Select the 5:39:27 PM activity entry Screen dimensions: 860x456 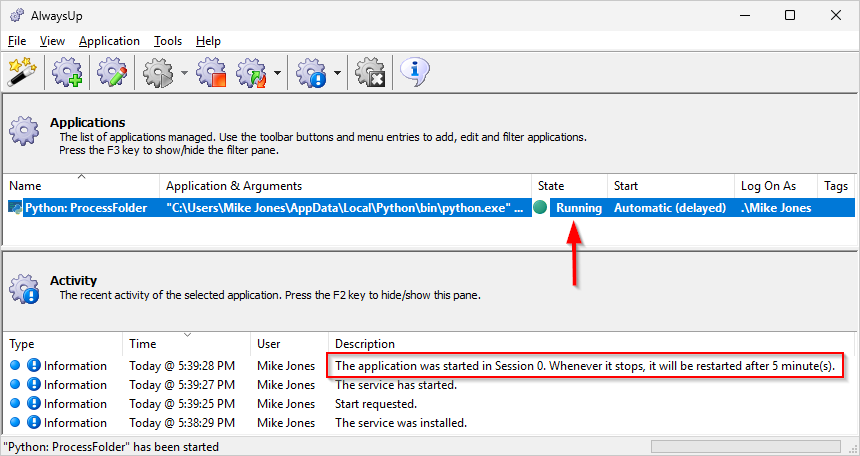click(x=429, y=385)
